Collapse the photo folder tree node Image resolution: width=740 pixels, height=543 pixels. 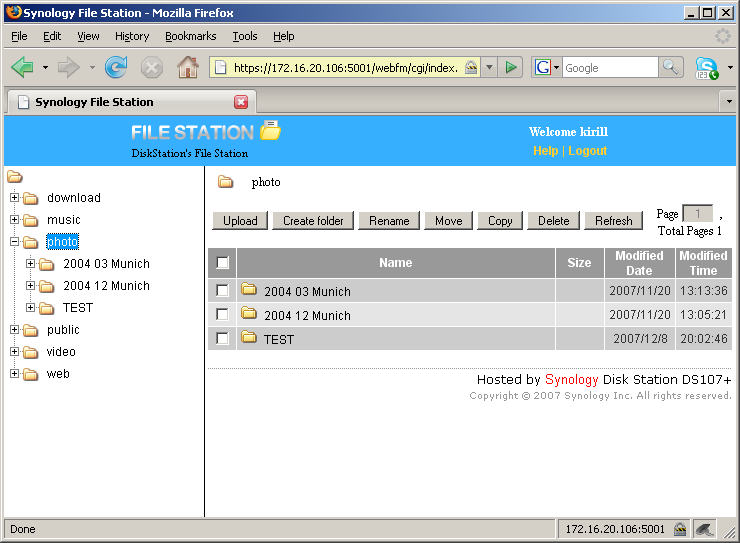click(15, 242)
